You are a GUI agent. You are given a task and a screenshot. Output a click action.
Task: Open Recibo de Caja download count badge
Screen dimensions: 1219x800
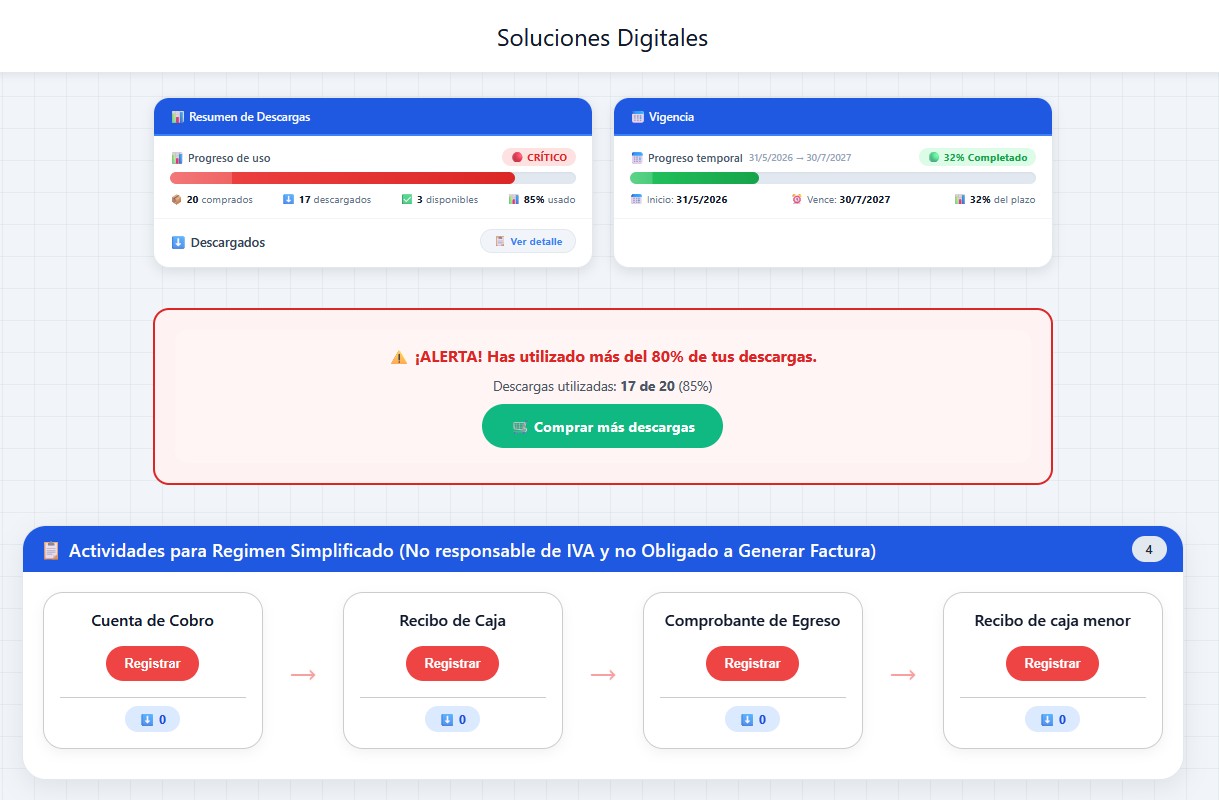(452, 719)
